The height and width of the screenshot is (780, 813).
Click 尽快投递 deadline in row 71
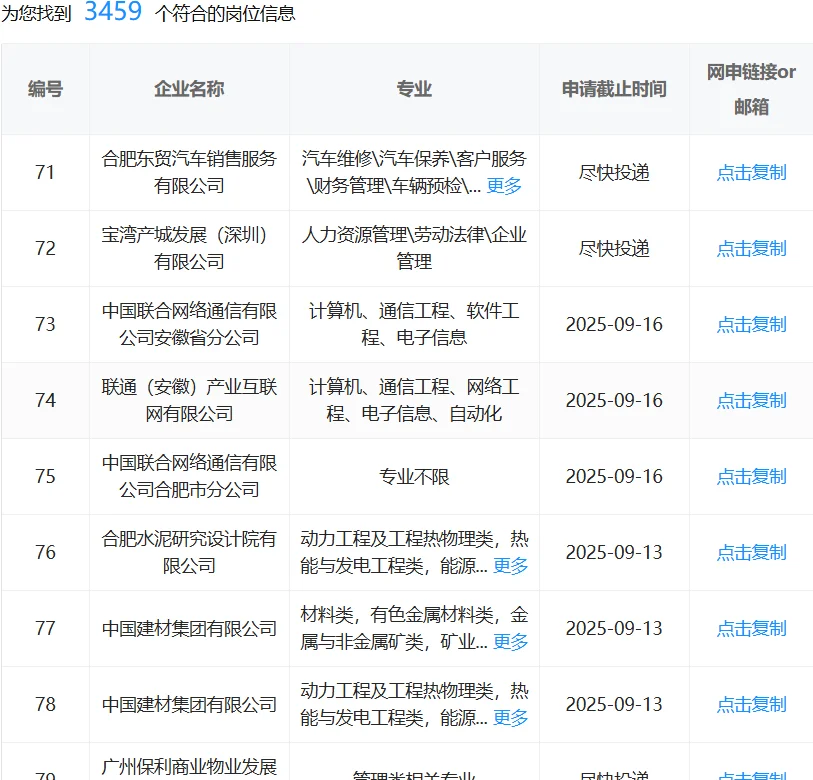(614, 173)
